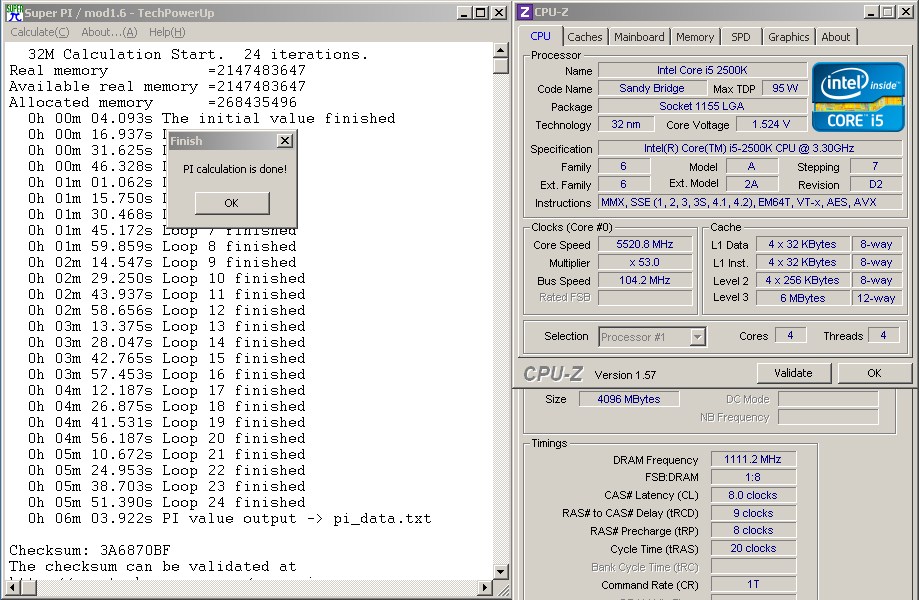Click Super PI horizontal scrollbar left arrow
The image size is (919, 600).
coord(12,587)
